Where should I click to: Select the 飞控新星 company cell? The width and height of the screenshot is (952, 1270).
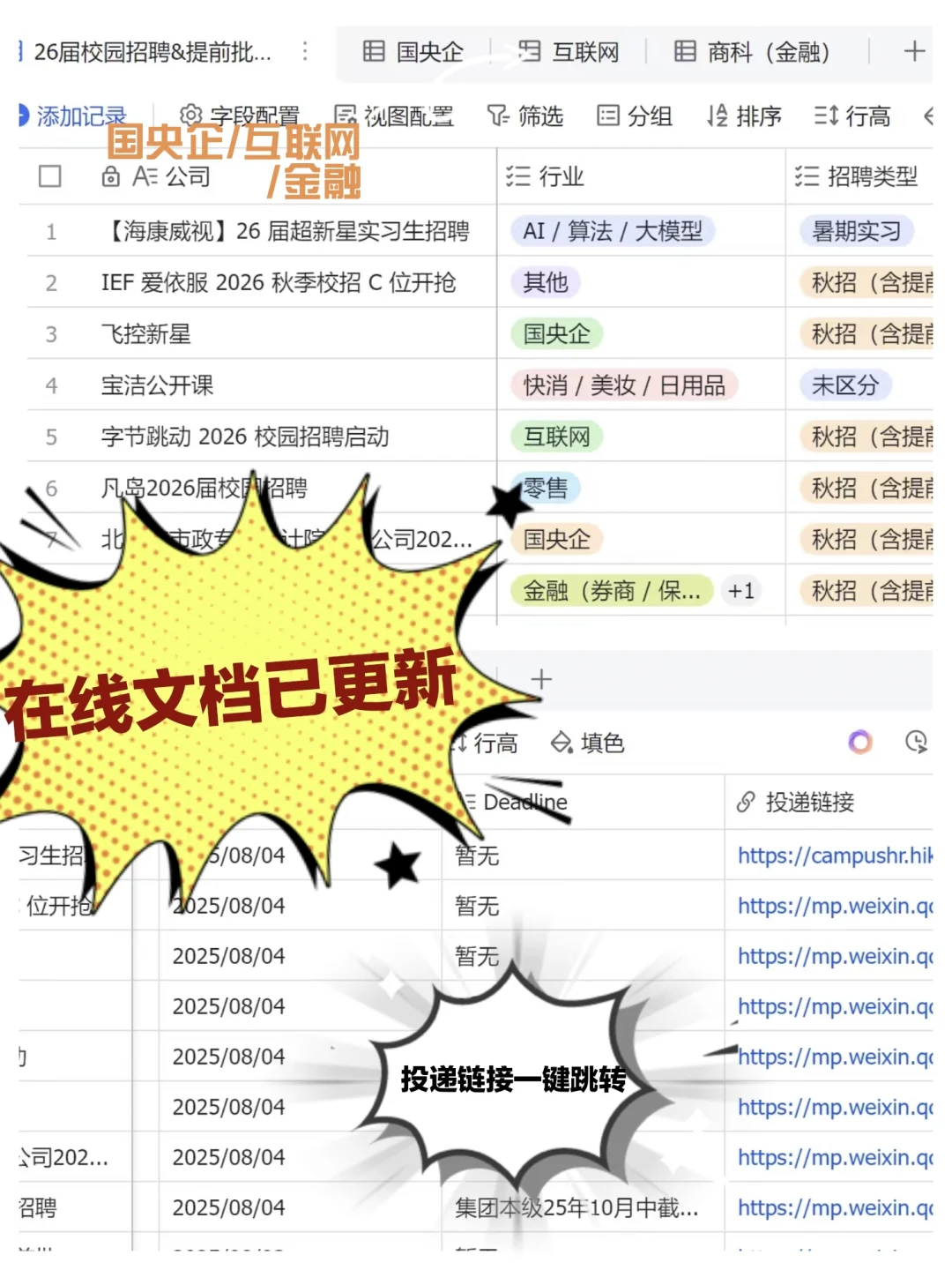[x=146, y=333]
